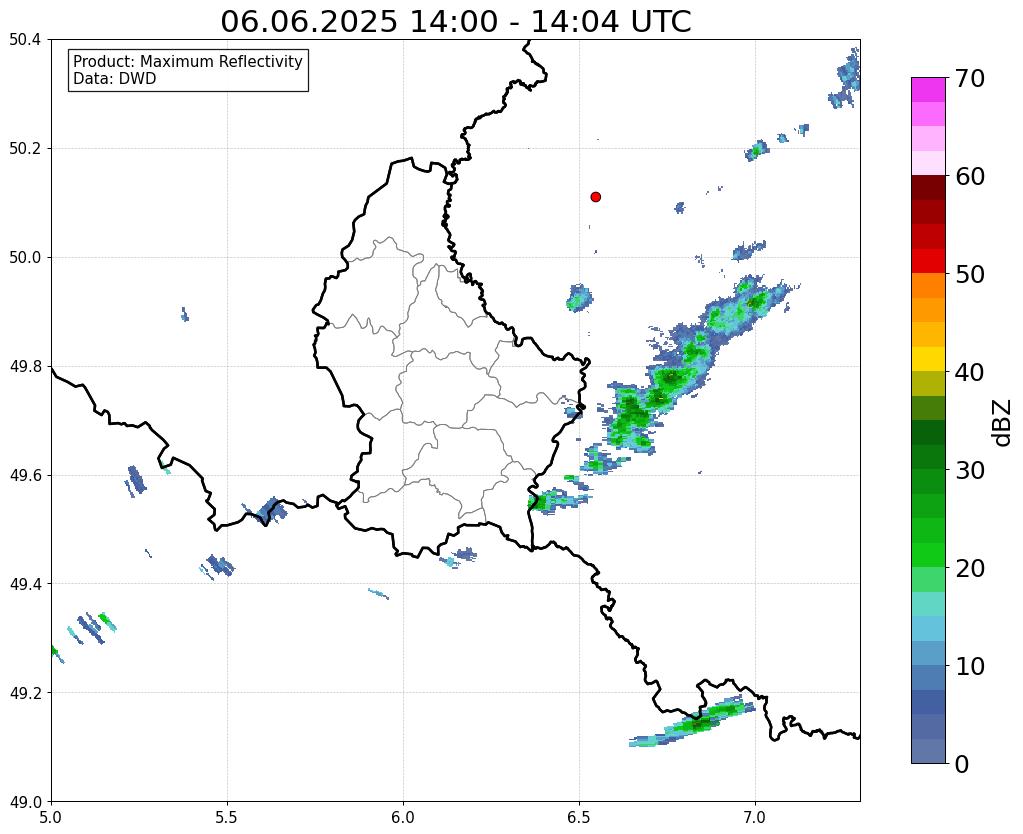Click the longitude axis label 7.0

tap(755, 817)
